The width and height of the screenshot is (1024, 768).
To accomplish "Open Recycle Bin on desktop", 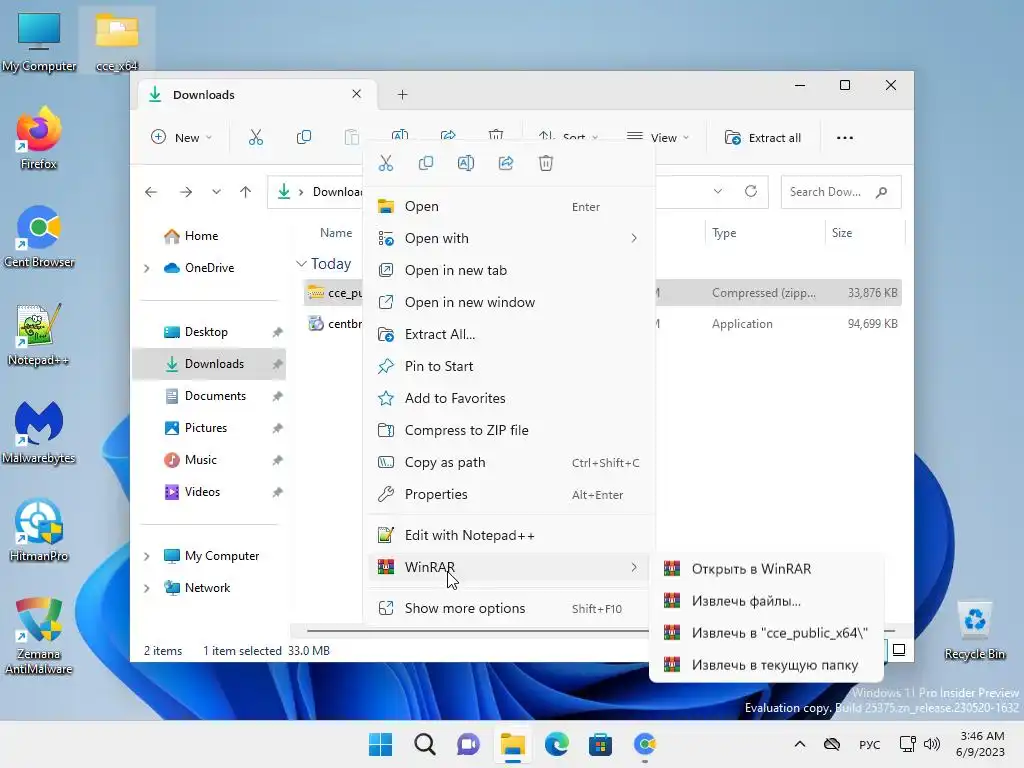I will coord(974,631).
